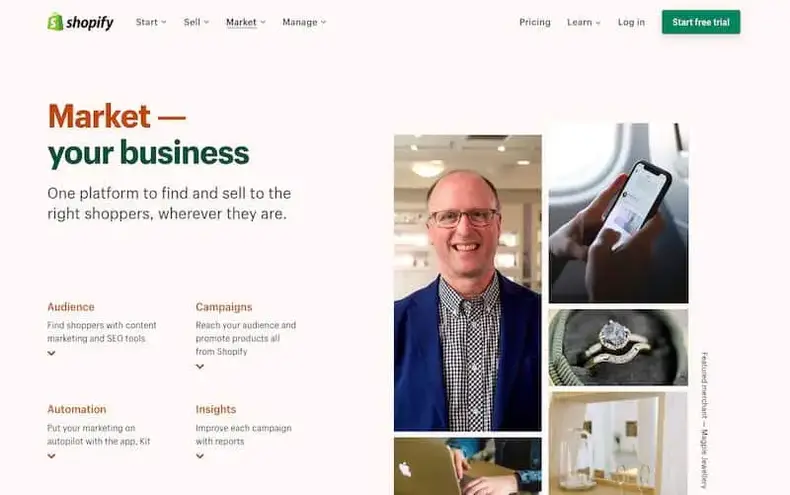Click the smiling merchant portrait photo
The height and width of the screenshot is (495, 790).
tap(468, 283)
